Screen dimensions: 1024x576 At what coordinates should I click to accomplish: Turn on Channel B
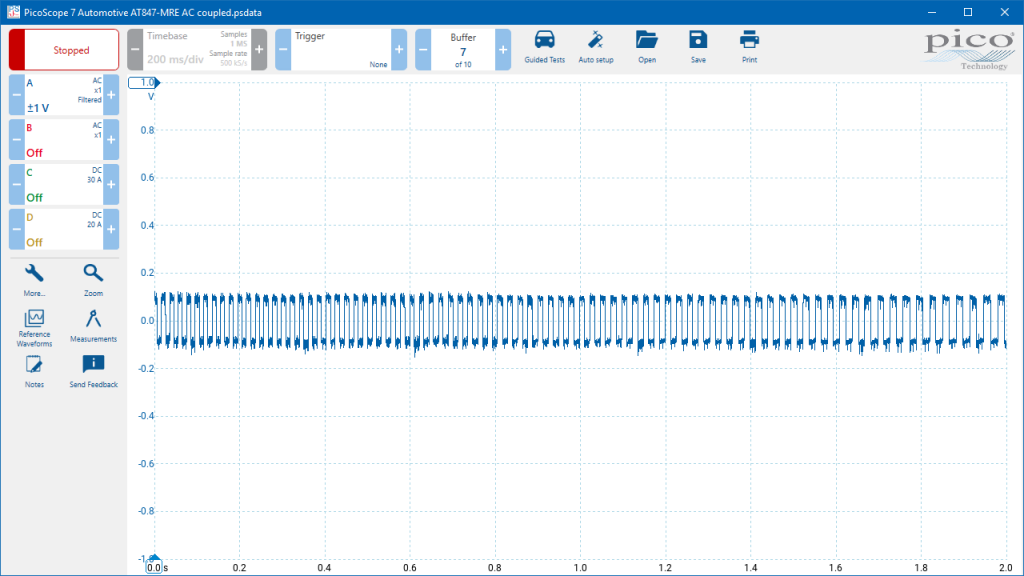click(64, 140)
